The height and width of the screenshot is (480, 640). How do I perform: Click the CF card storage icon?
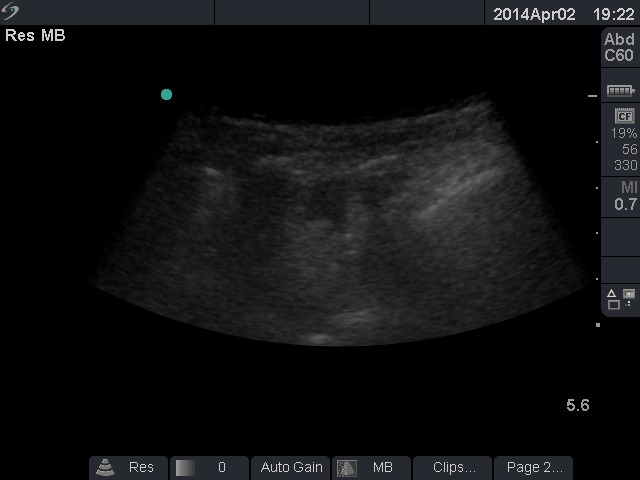[624, 116]
